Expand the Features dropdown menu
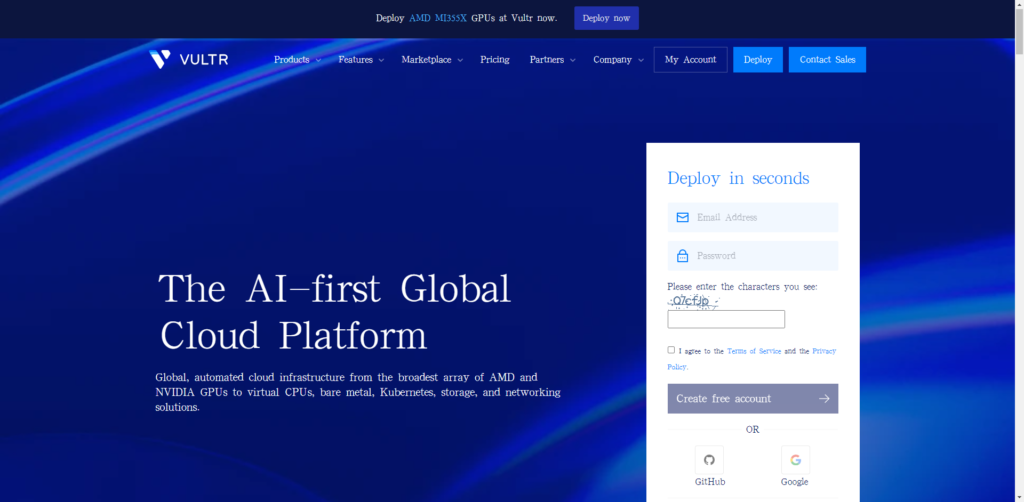This screenshot has height=502, width=1024. coord(360,60)
